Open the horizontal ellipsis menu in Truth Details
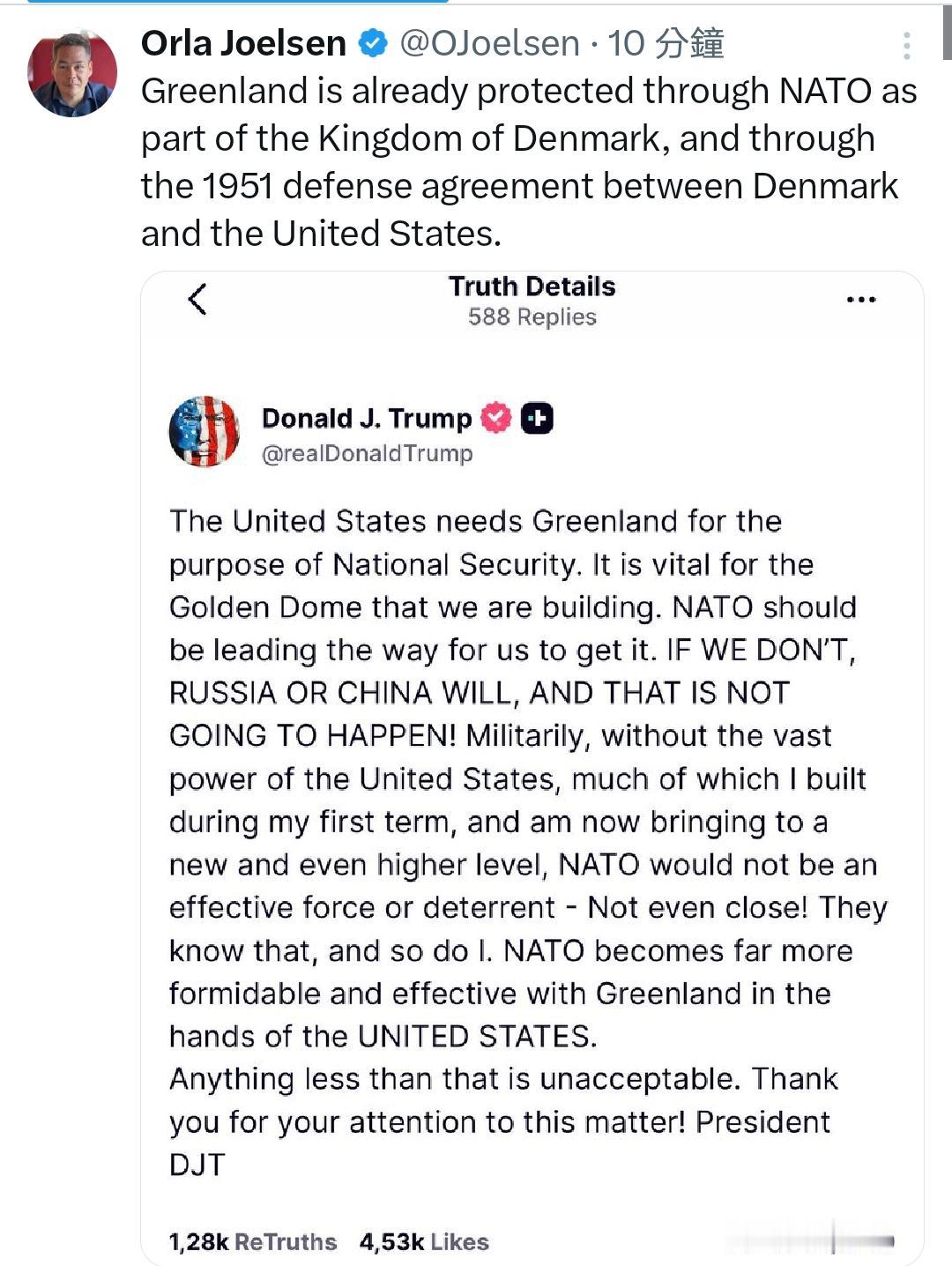 (x=860, y=300)
